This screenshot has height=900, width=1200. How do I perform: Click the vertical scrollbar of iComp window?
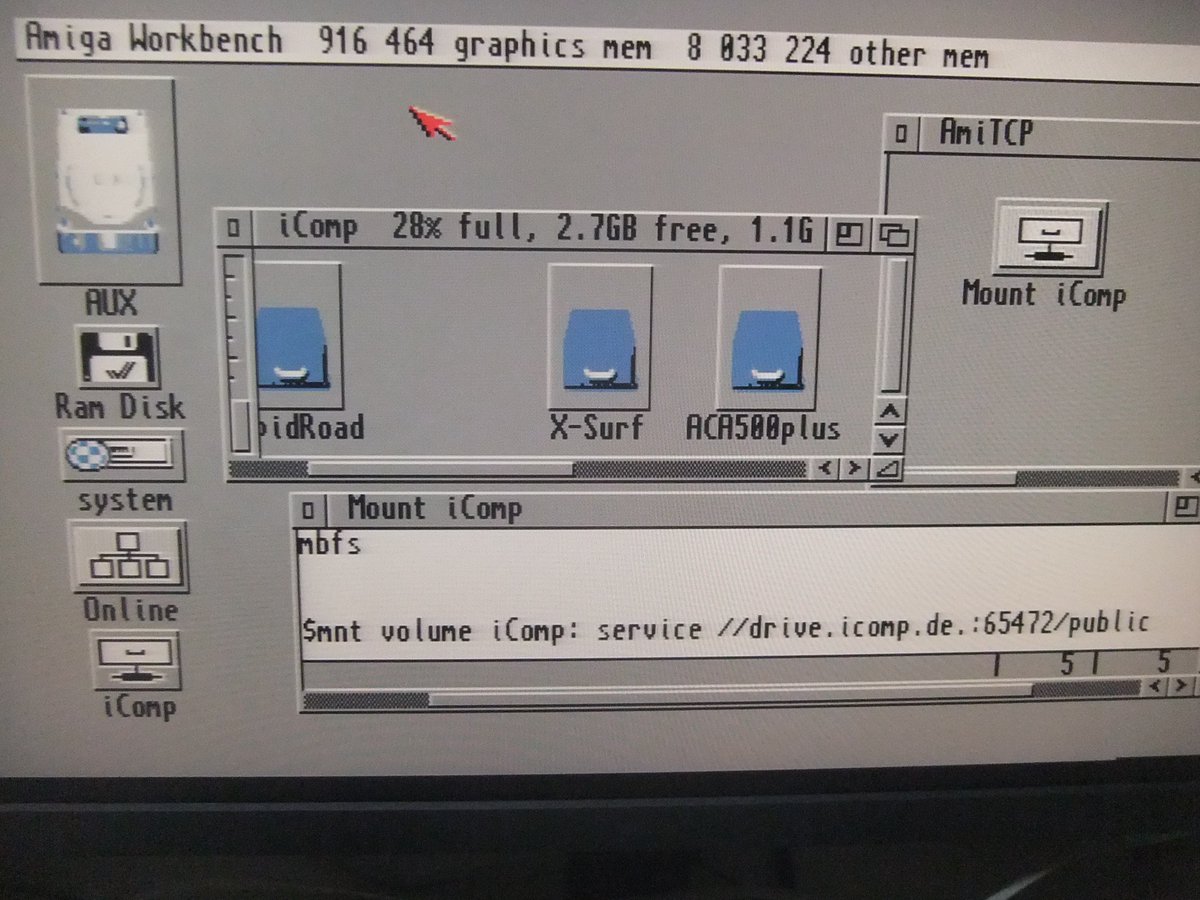[x=891, y=325]
